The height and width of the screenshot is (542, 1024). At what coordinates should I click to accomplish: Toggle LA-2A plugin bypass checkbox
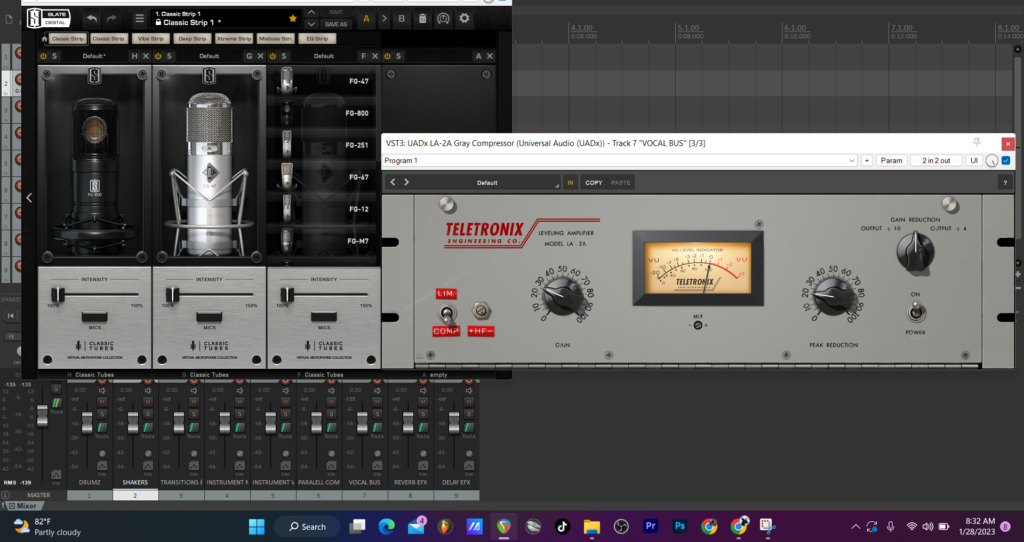[x=1006, y=161]
